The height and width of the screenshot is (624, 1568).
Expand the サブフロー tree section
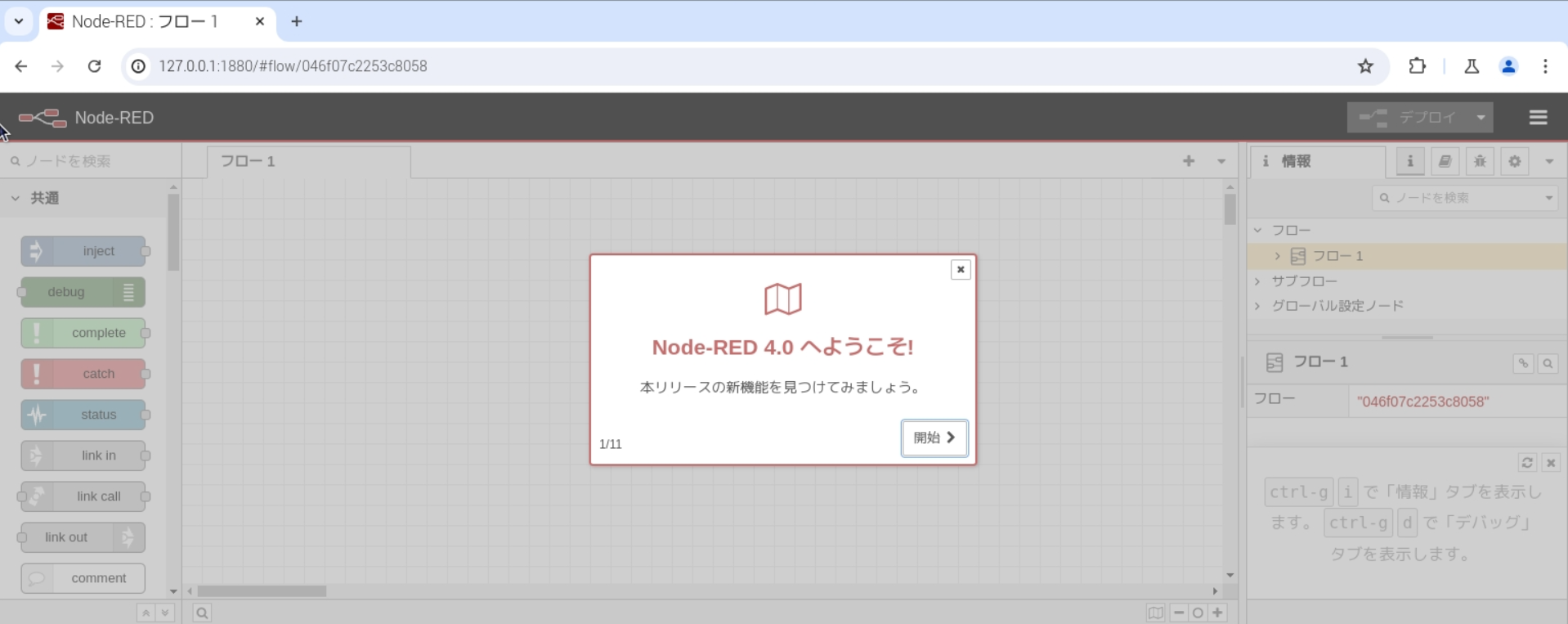click(1258, 281)
